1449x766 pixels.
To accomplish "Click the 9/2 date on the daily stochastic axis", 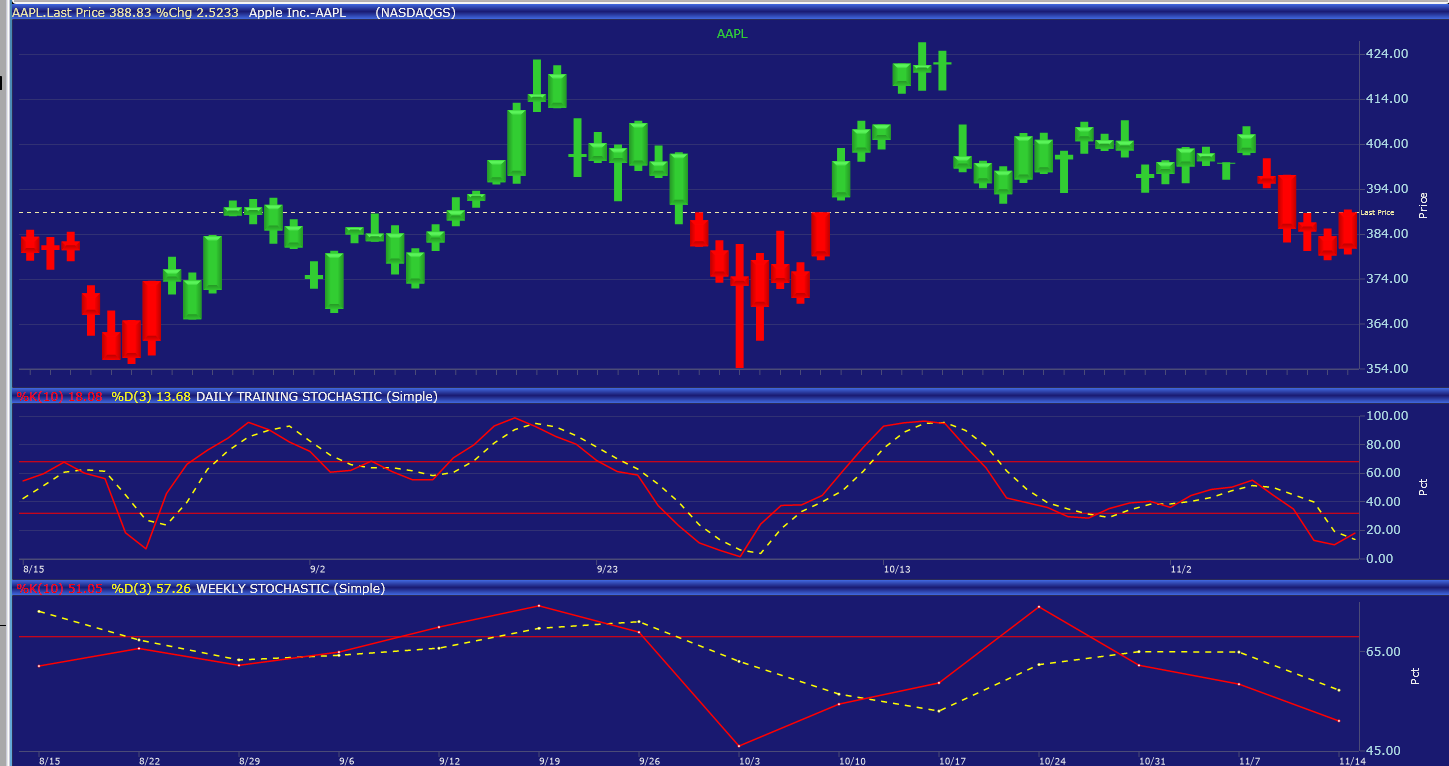I will point(318,569).
